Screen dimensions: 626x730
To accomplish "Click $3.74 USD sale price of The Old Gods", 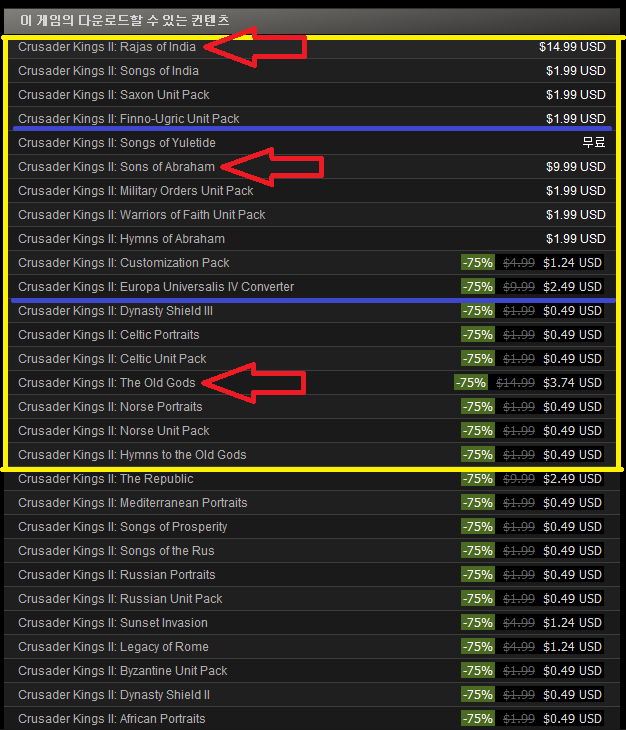I will [572, 383].
